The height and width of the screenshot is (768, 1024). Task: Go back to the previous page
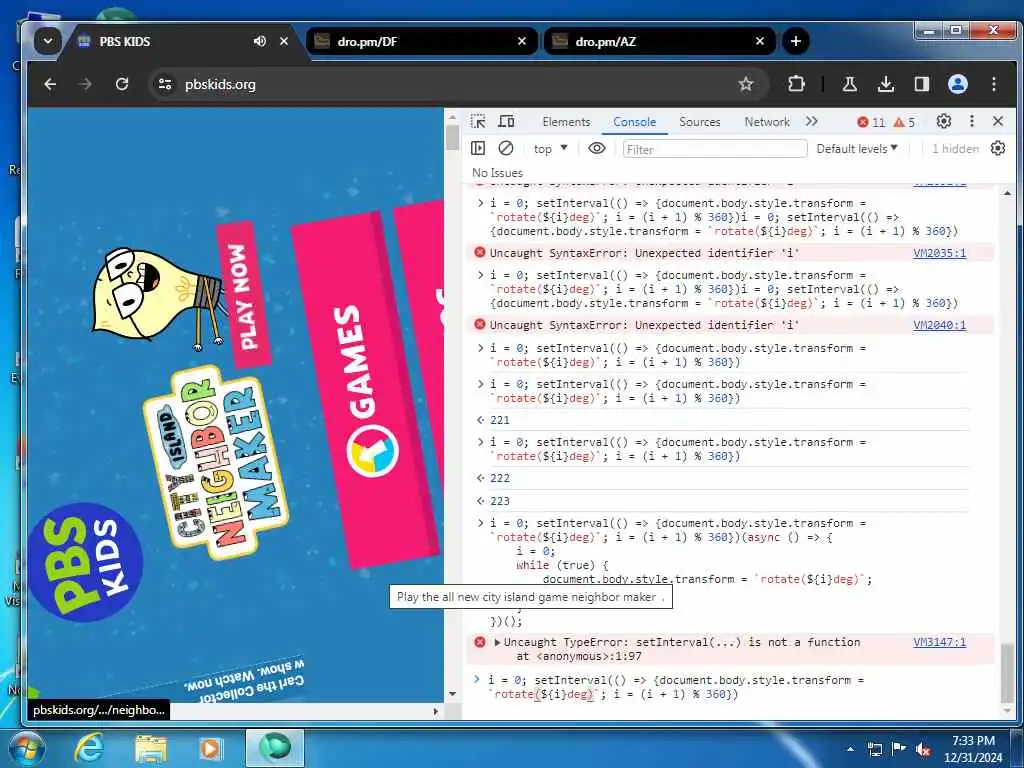[50, 84]
